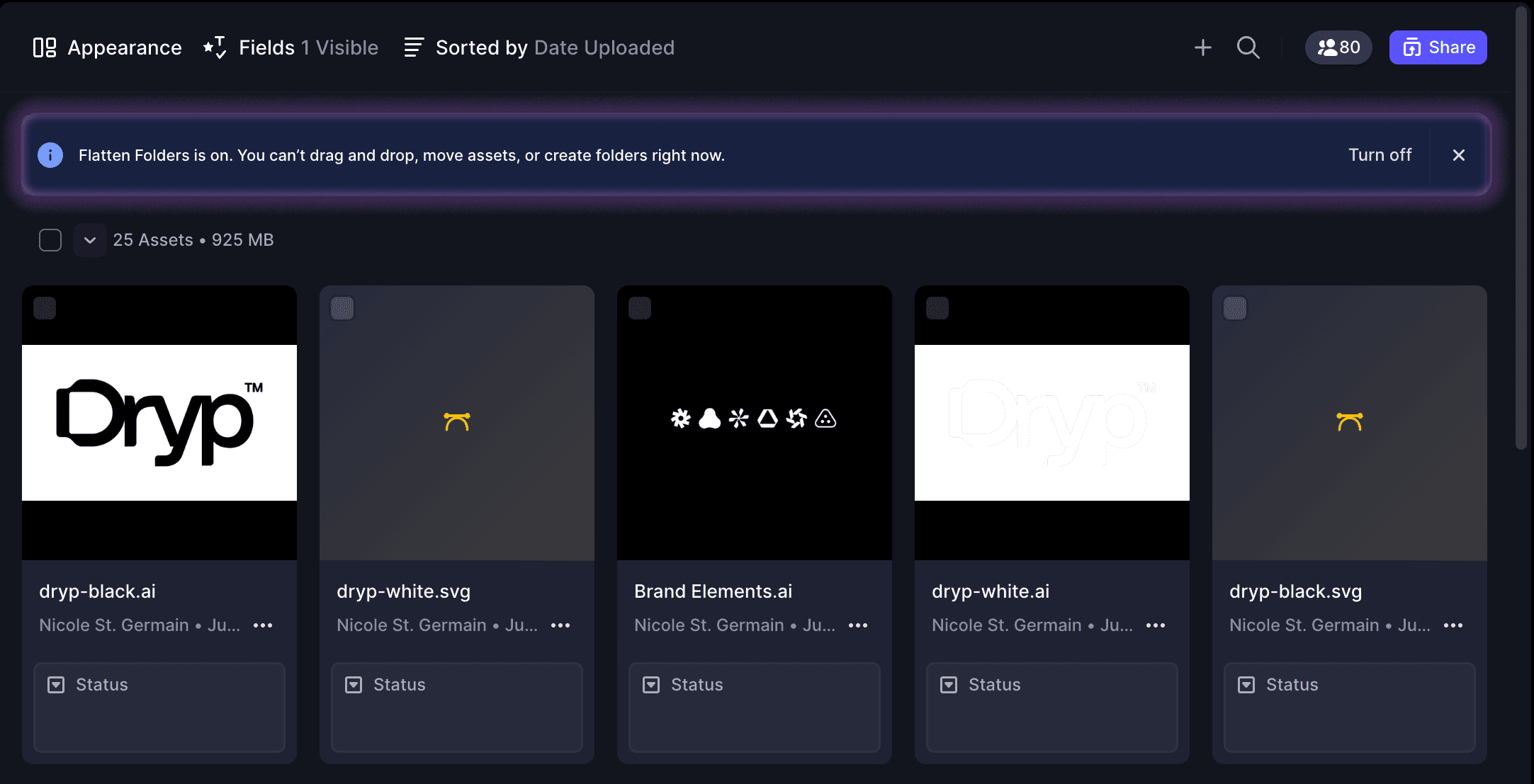Open the dryp-white.ai thumbnail

pyautogui.click(x=1052, y=423)
